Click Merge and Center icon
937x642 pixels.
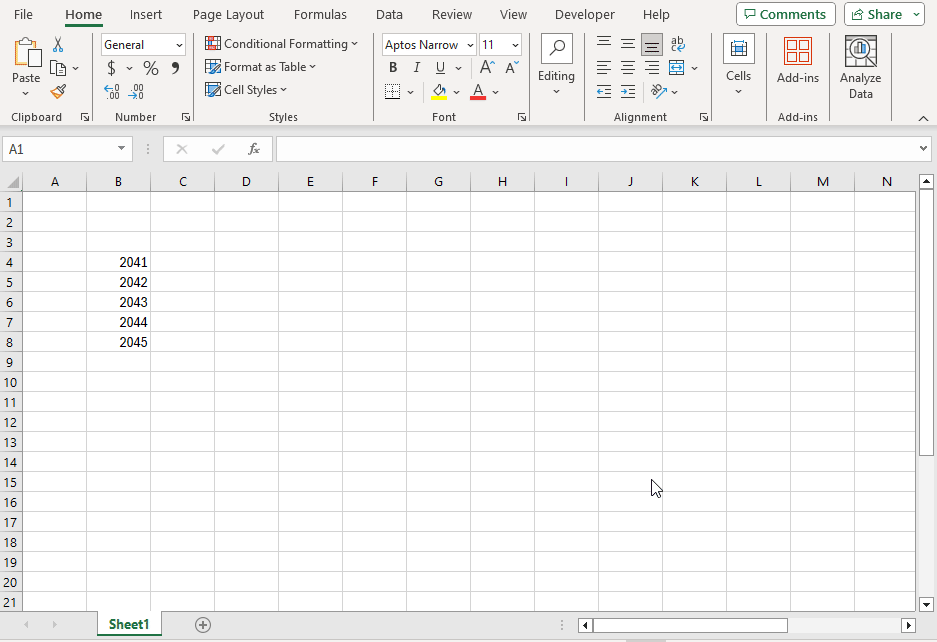point(676,68)
